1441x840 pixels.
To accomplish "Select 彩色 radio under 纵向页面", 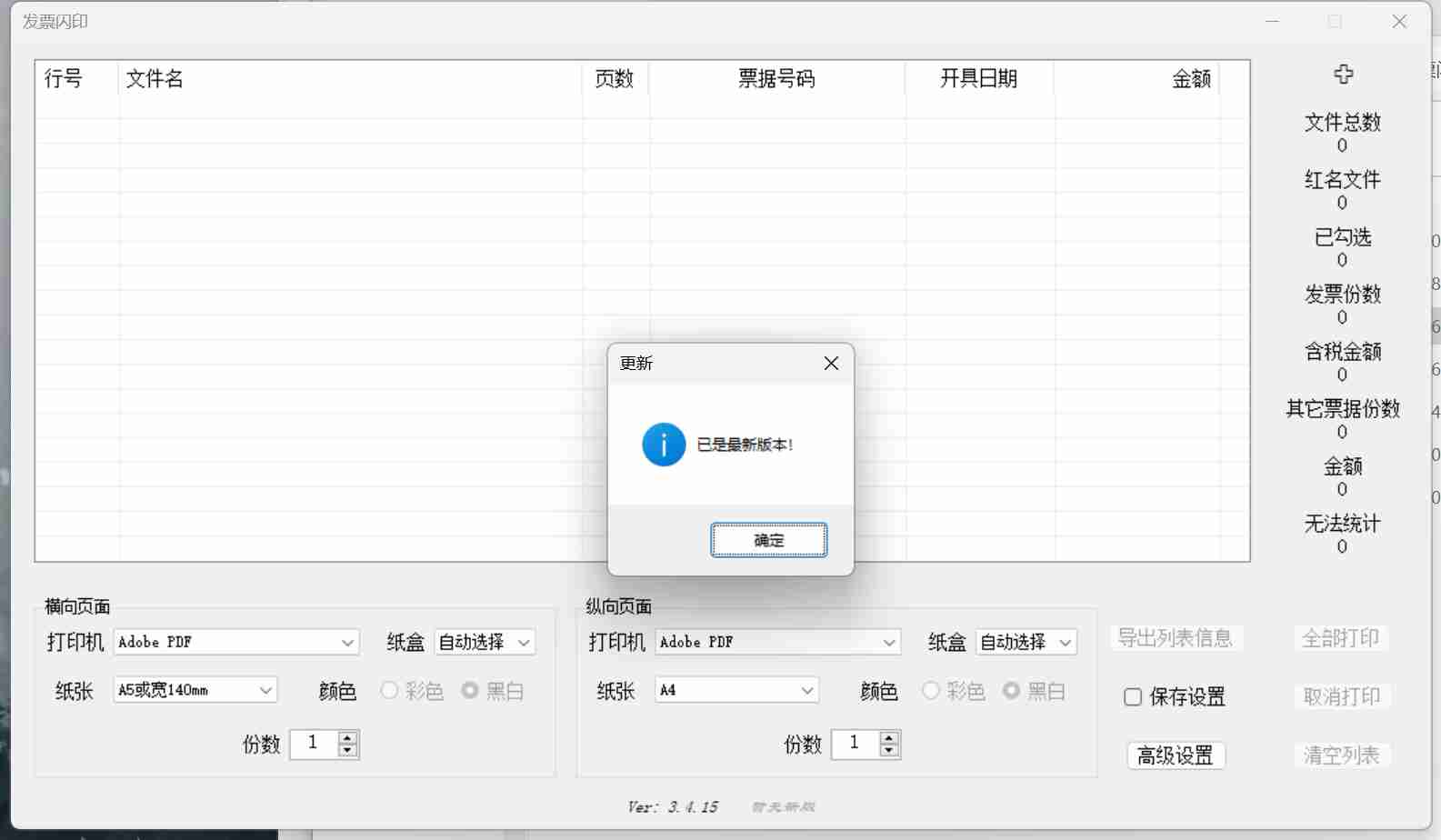I will 931,691.
